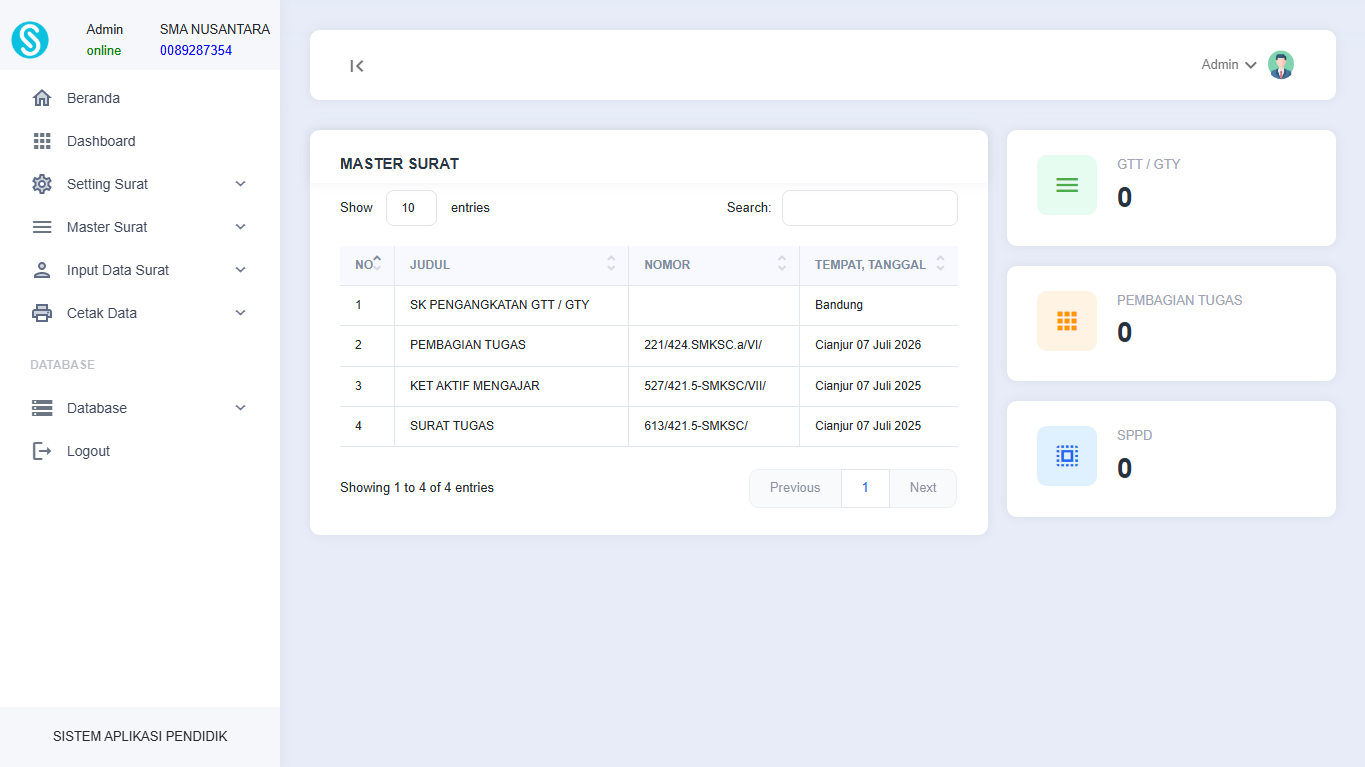Open the Database sidebar menu
Image resolution: width=1365 pixels, height=767 pixels.
[x=140, y=408]
